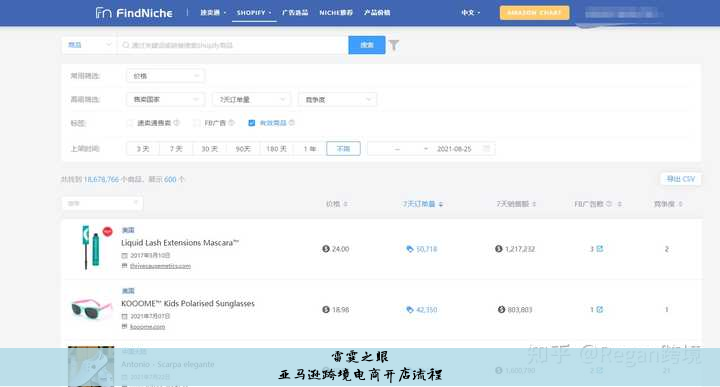
Task: Check the FB广告 checkbox
Action: click(x=197, y=123)
